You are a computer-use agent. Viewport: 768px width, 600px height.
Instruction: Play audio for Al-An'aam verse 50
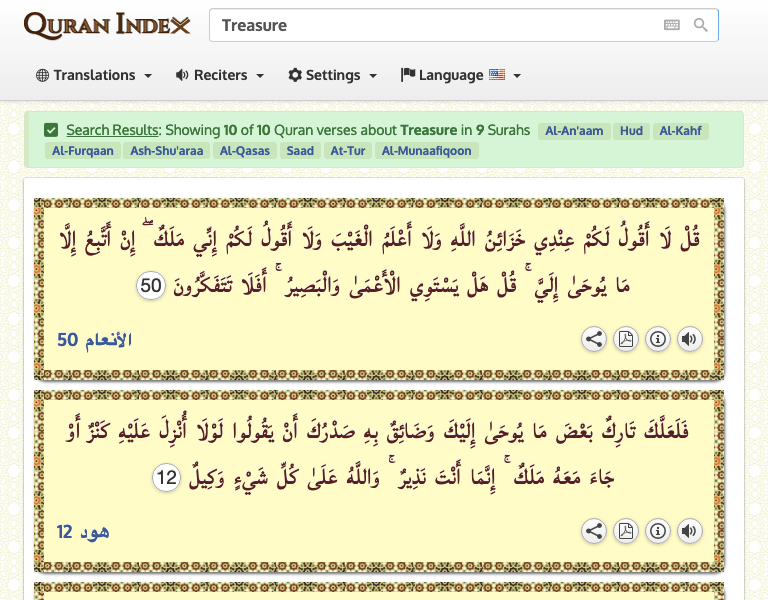690,339
